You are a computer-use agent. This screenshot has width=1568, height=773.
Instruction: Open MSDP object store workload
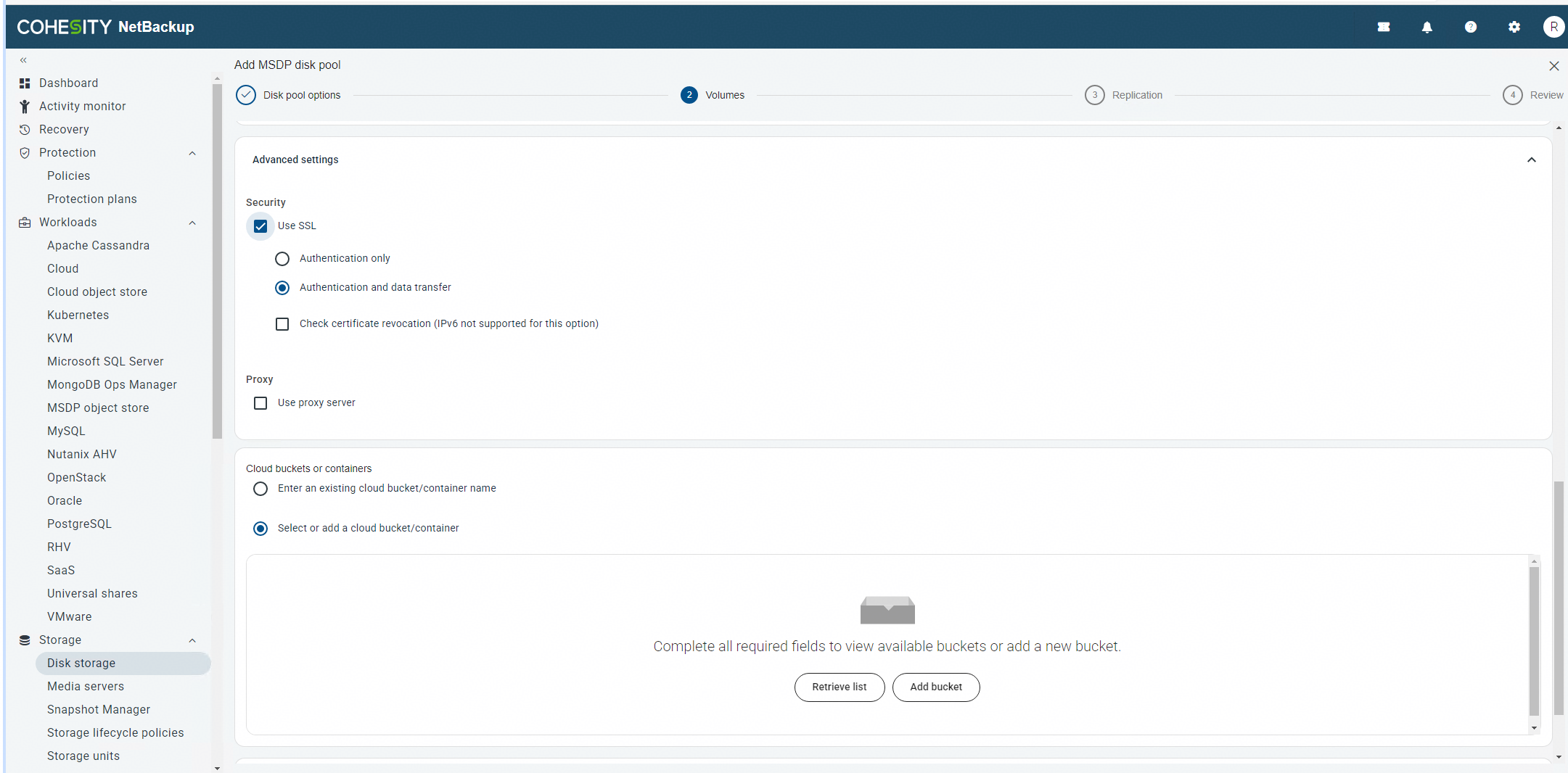point(98,408)
